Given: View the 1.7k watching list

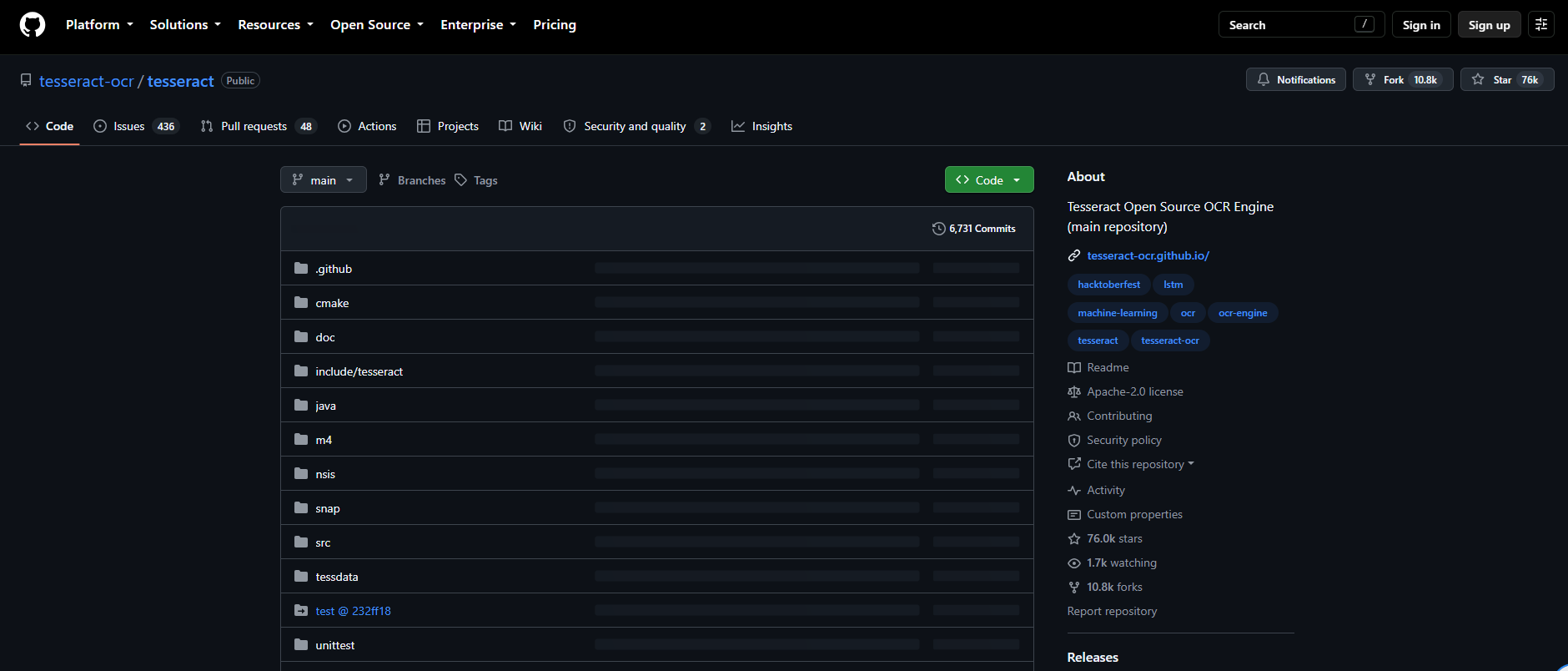Looking at the screenshot, I should click(1112, 563).
